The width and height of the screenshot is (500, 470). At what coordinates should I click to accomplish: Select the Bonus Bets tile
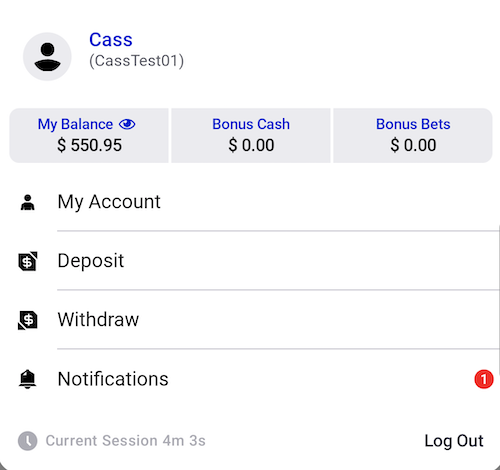pyautogui.click(x=413, y=135)
